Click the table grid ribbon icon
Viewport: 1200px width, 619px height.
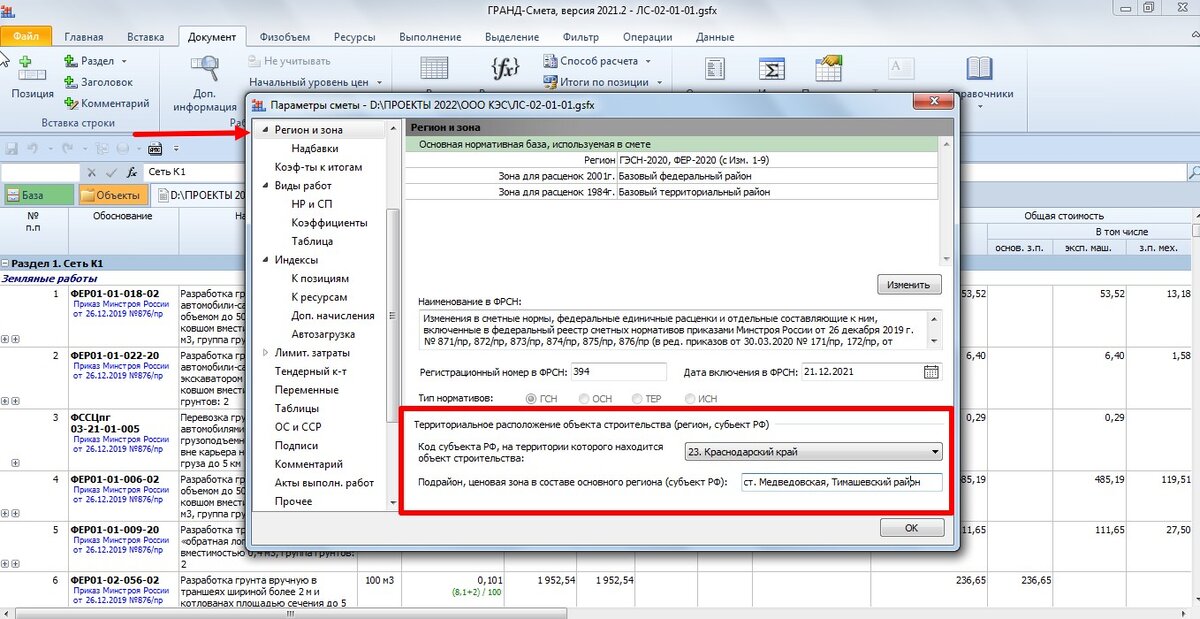[434, 68]
